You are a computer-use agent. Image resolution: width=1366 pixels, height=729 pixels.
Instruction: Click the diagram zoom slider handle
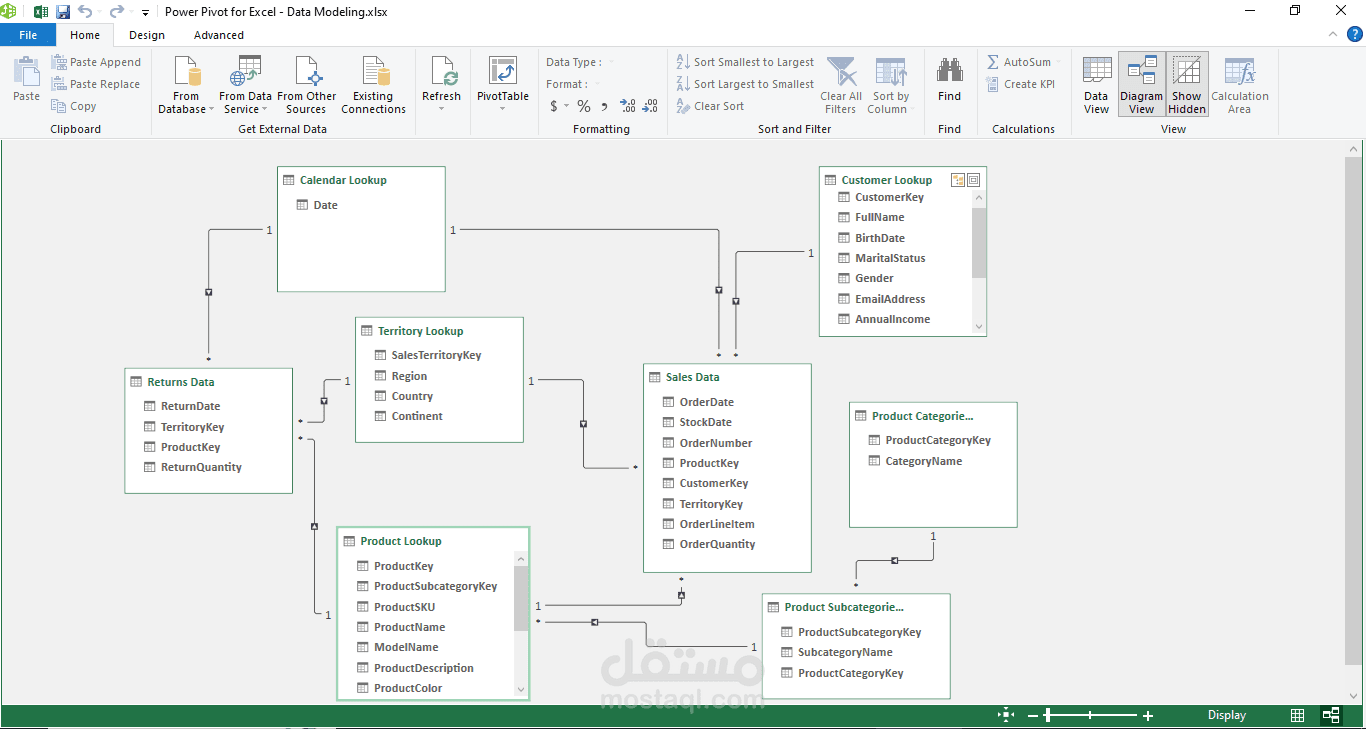coord(1048,715)
